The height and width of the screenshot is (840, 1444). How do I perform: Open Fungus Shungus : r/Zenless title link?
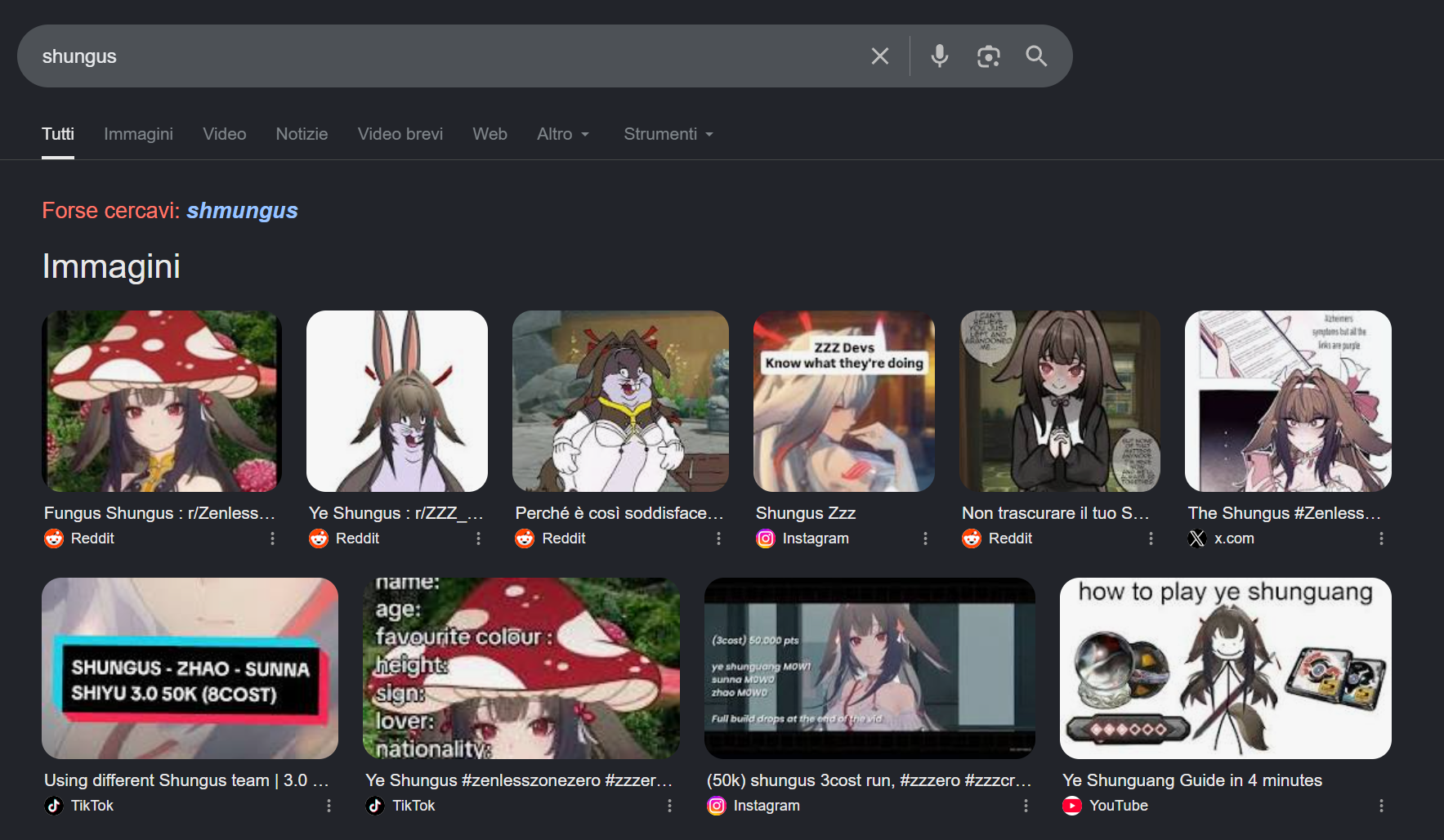tap(159, 513)
